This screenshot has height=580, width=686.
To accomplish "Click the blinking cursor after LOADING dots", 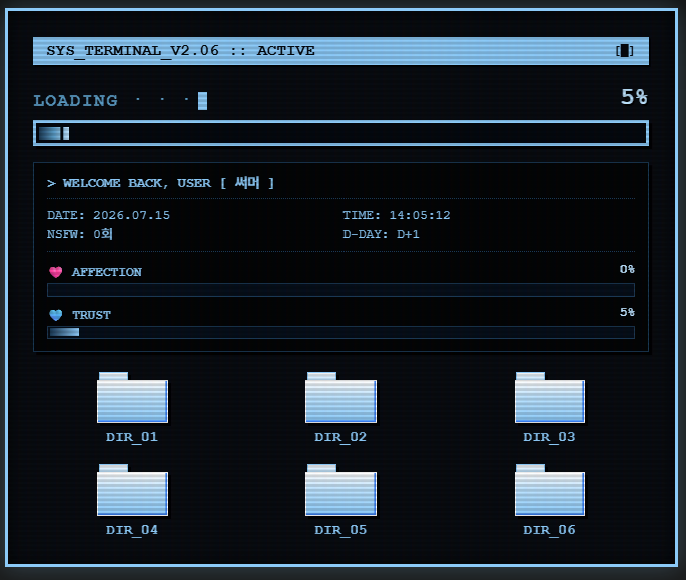I will (202, 101).
